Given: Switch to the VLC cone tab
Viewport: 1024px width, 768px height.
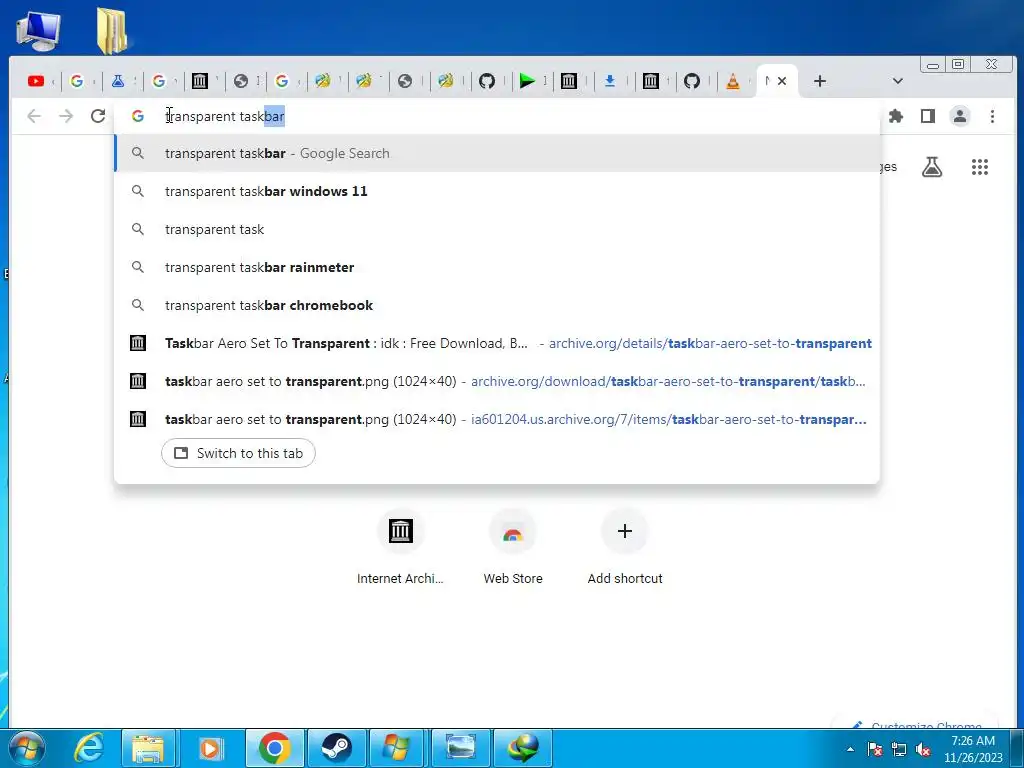Looking at the screenshot, I should (733, 81).
